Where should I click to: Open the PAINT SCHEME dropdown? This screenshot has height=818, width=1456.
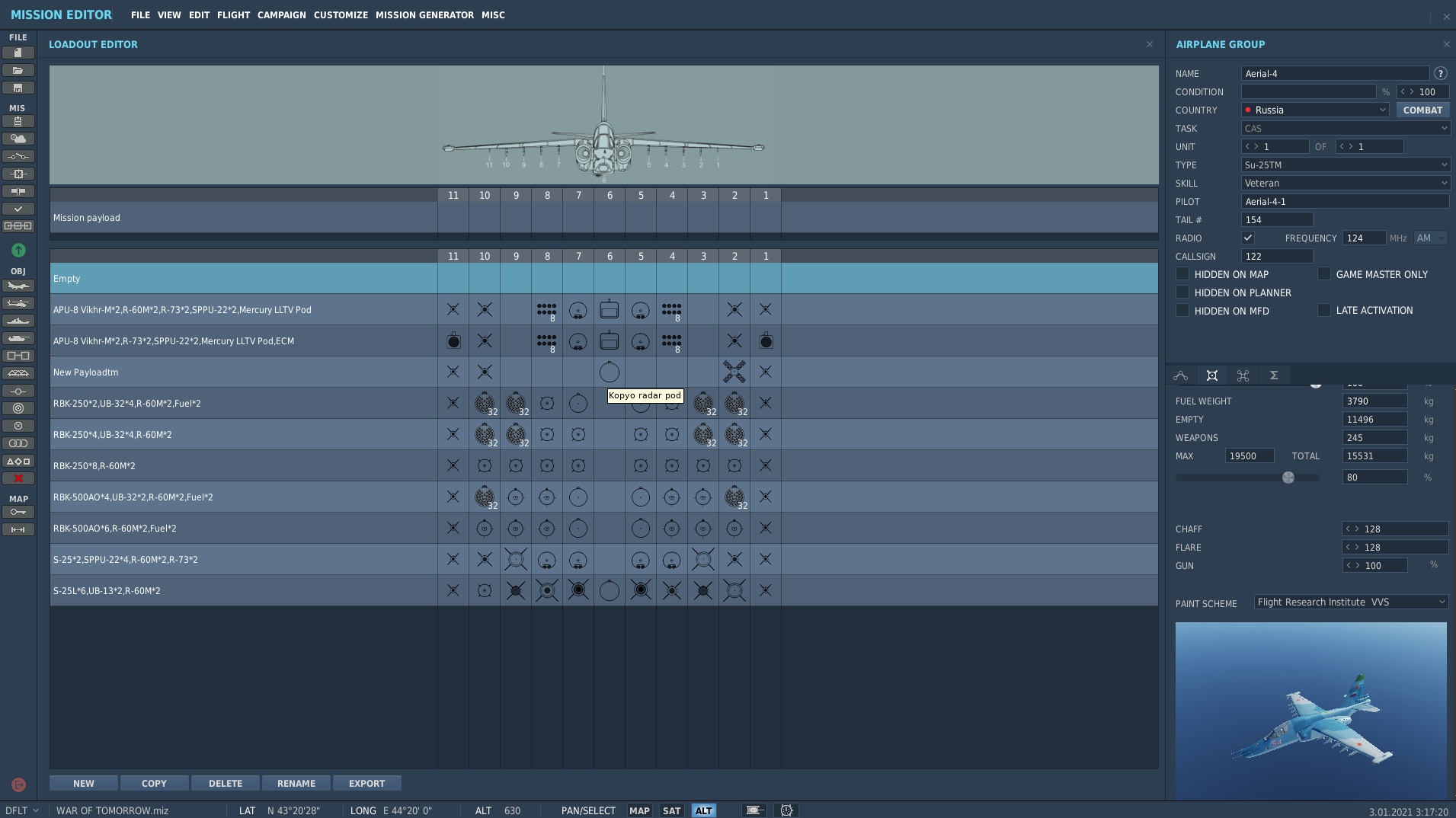(1351, 602)
